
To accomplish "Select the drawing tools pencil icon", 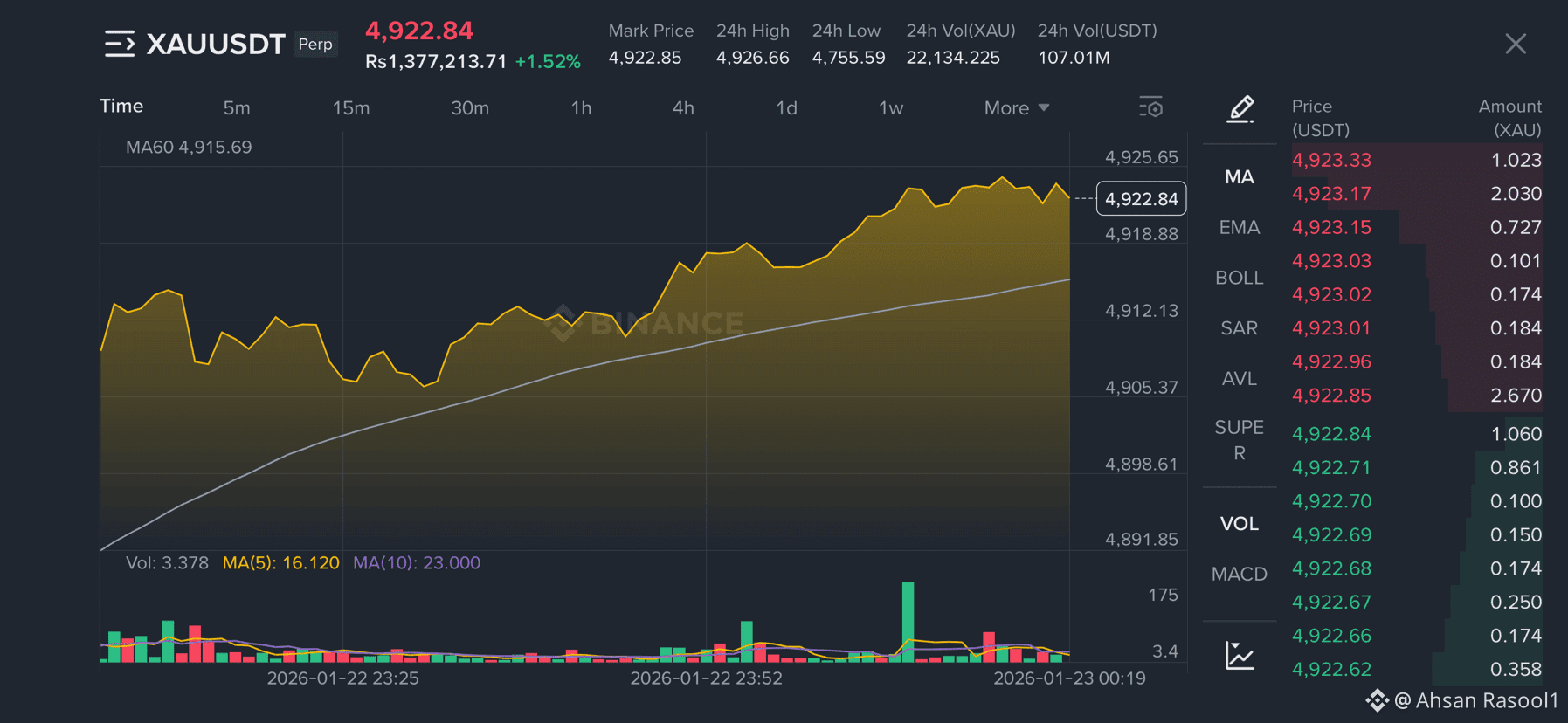I will (1240, 110).
